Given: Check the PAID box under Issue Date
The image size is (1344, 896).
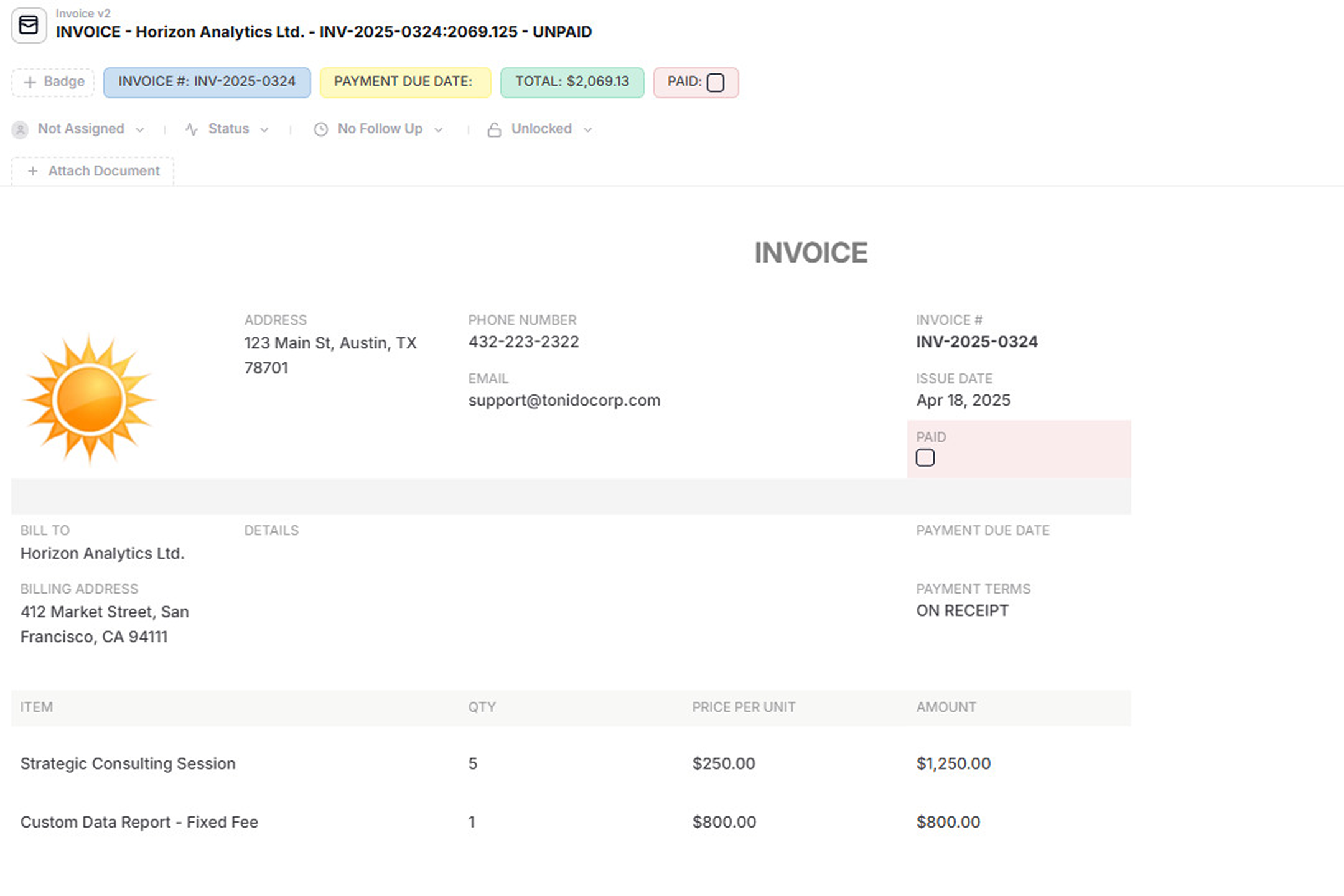Looking at the screenshot, I should coord(925,458).
